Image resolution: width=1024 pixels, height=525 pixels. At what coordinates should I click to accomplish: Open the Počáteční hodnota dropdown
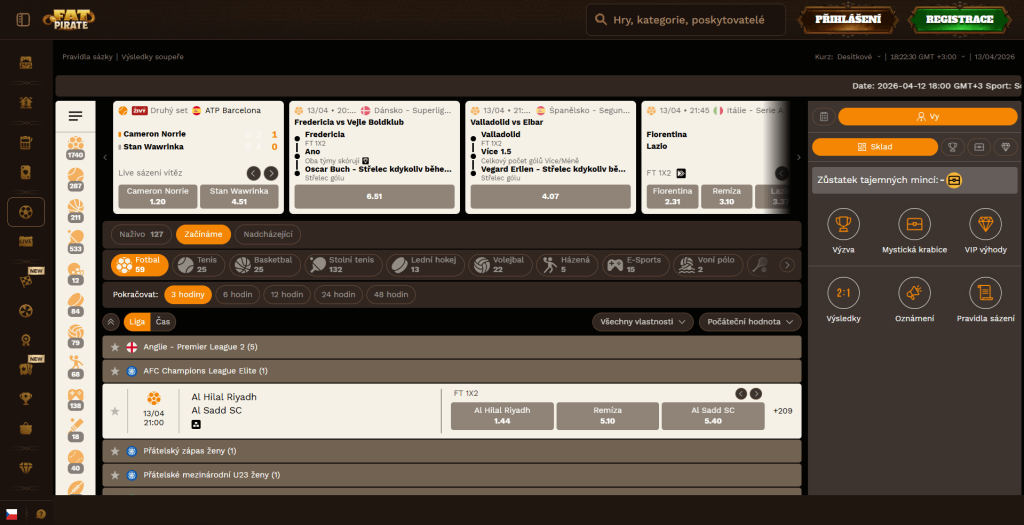click(750, 322)
